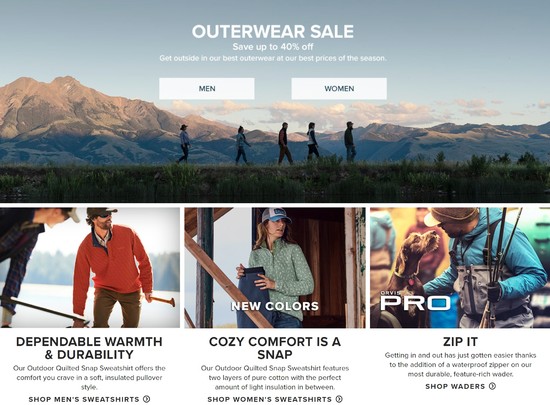Click the circled arrow icon beside Shop Waders
The image size is (550, 405).
click(492, 386)
